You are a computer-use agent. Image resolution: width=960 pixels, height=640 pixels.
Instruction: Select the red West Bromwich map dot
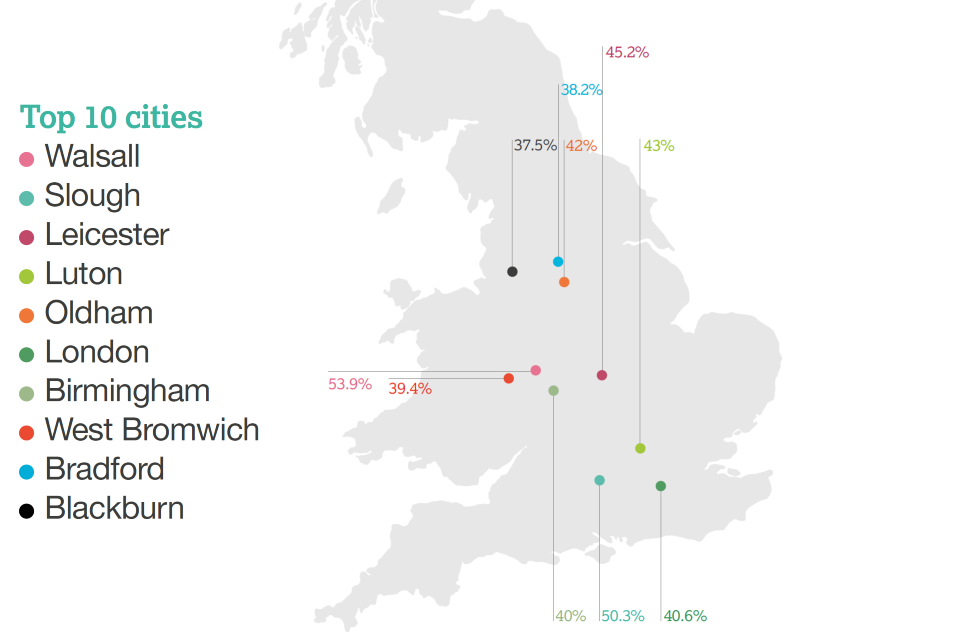point(509,378)
